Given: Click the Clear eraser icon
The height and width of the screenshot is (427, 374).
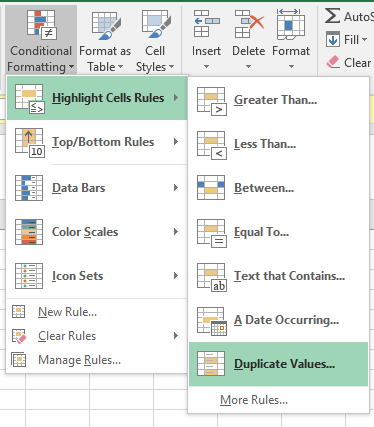Looking at the screenshot, I should click(333, 62).
